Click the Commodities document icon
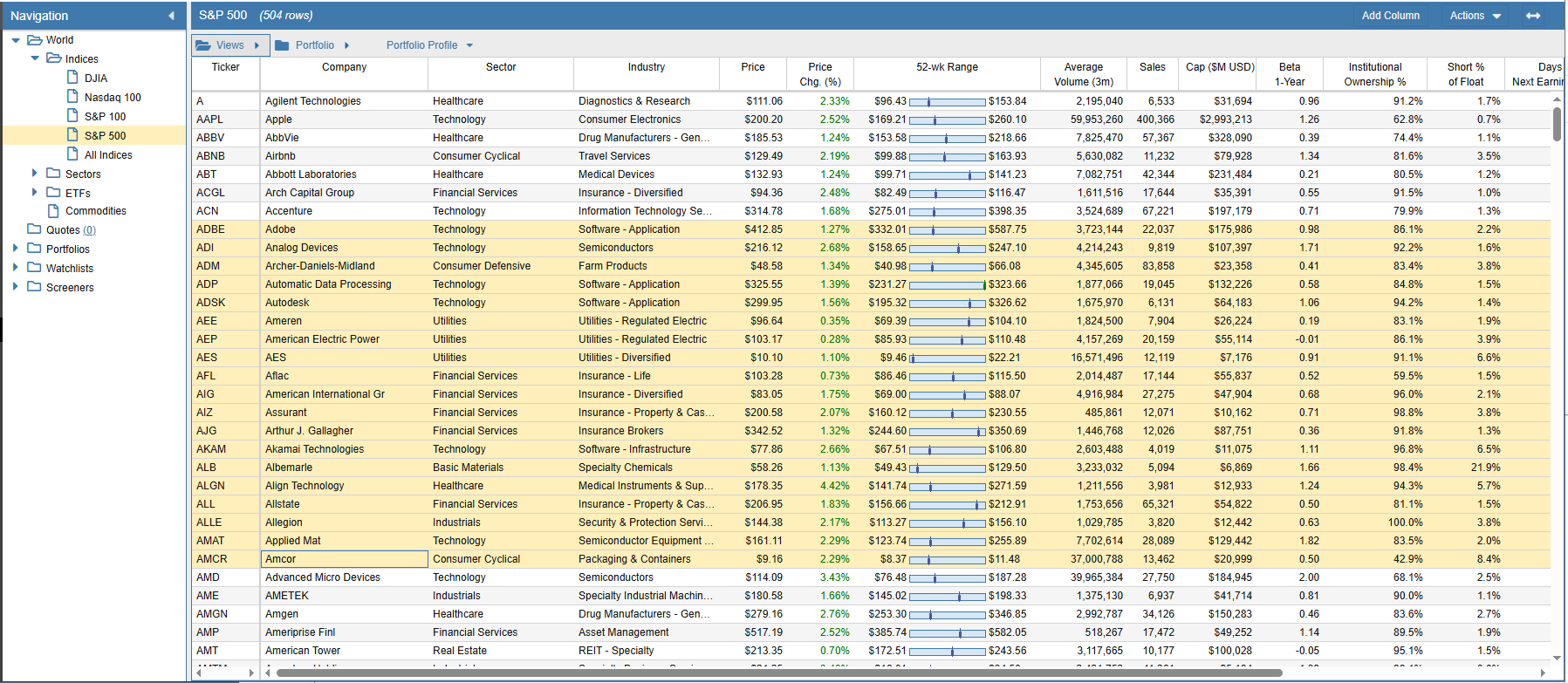The height and width of the screenshot is (683, 1568). click(54, 210)
